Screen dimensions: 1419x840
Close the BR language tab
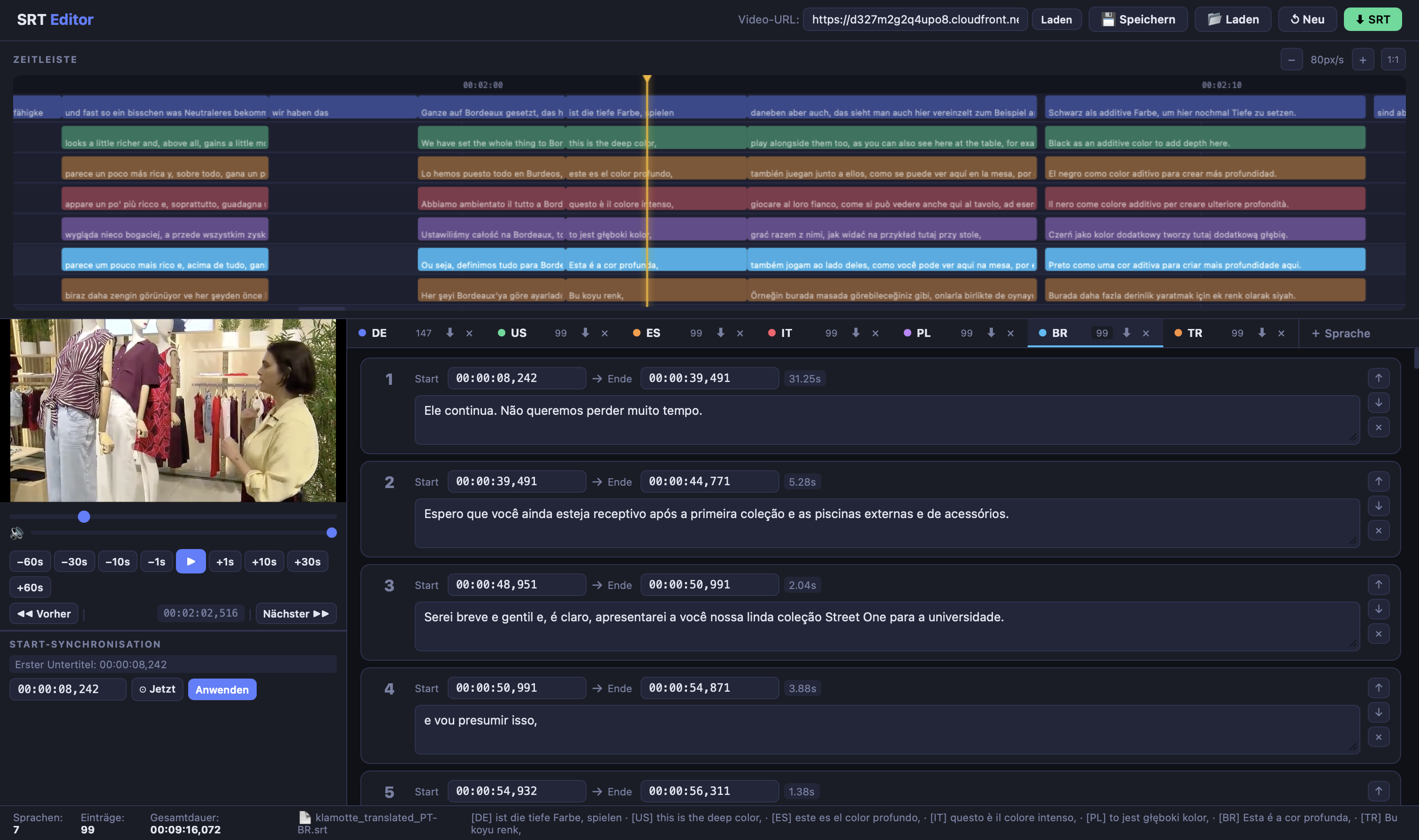[1145, 333]
